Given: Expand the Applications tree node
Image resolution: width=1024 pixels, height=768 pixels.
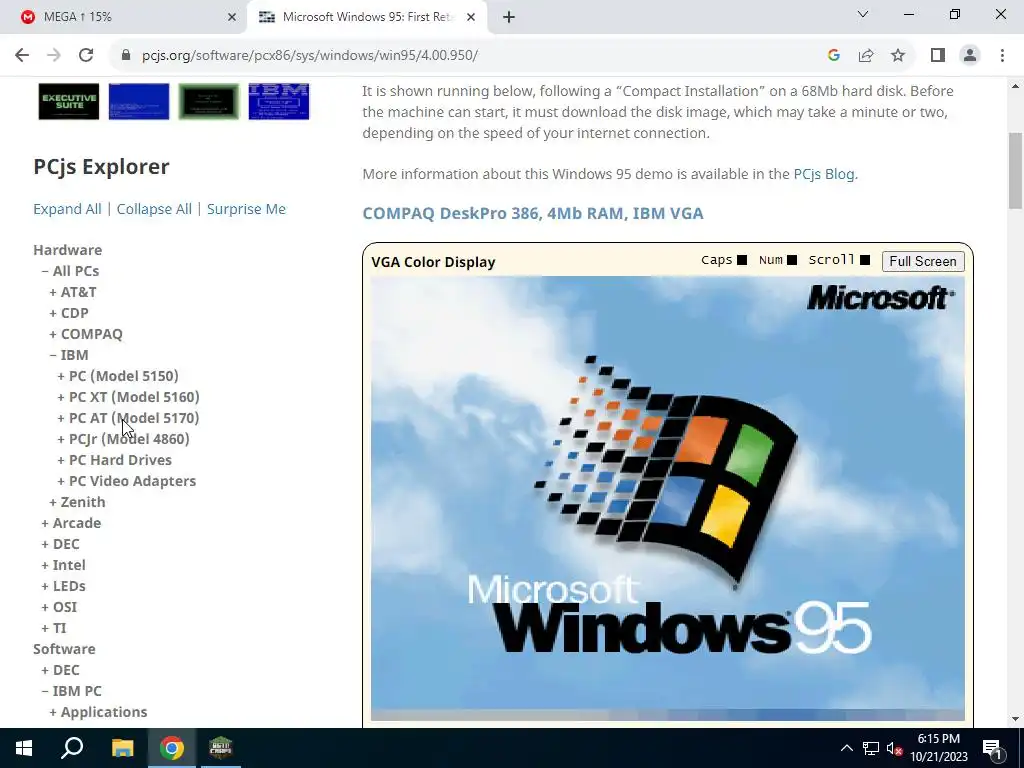Looking at the screenshot, I should click(98, 712).
